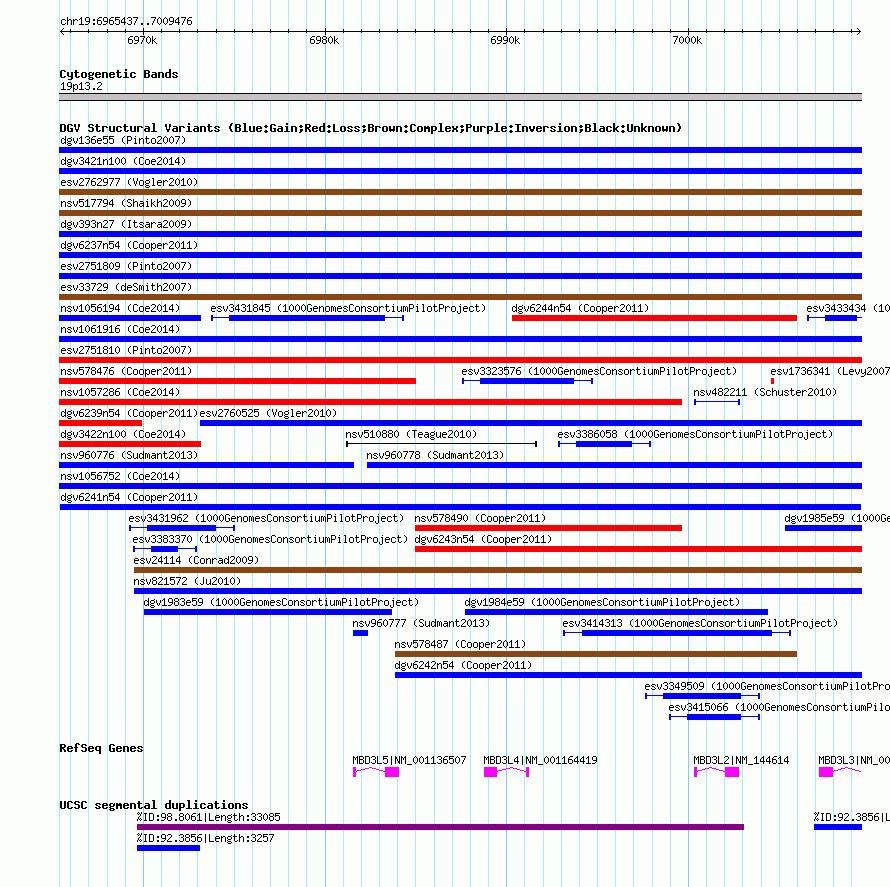This screenshot has height=887, width=890.
Task: Open esv33729 (deSmith2007) label
Action: [126, 287]
